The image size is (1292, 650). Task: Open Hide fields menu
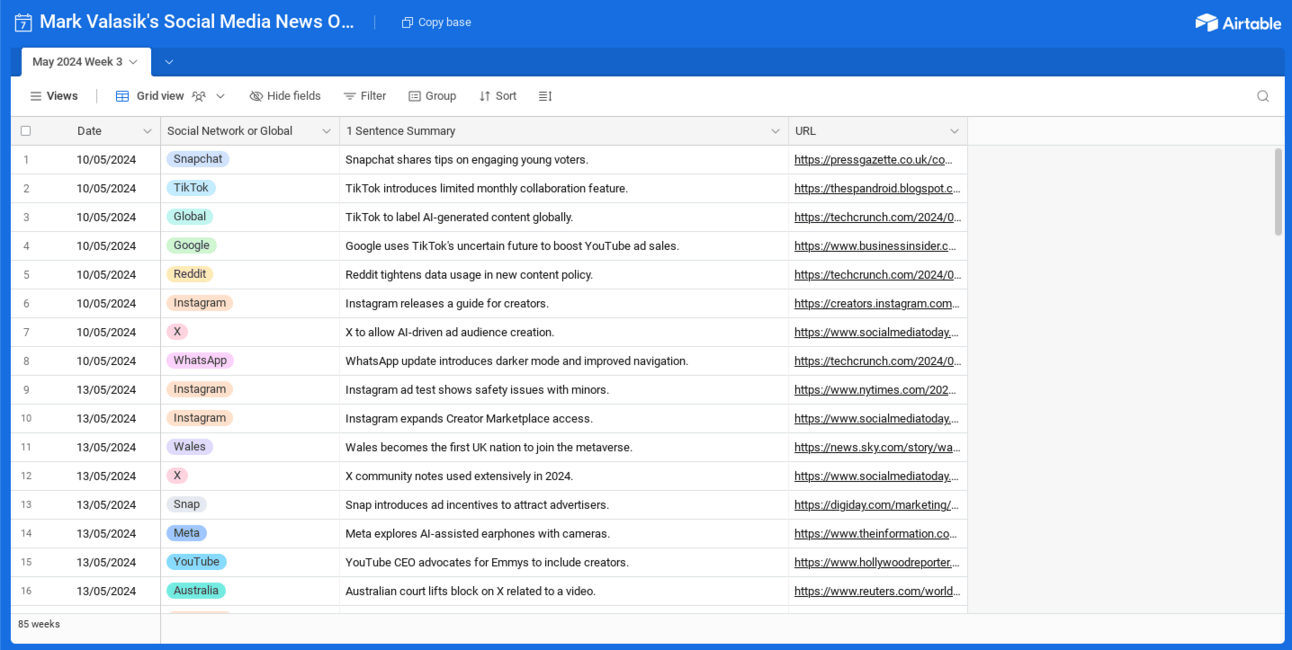pyautogui.click(x=285, y=96)
